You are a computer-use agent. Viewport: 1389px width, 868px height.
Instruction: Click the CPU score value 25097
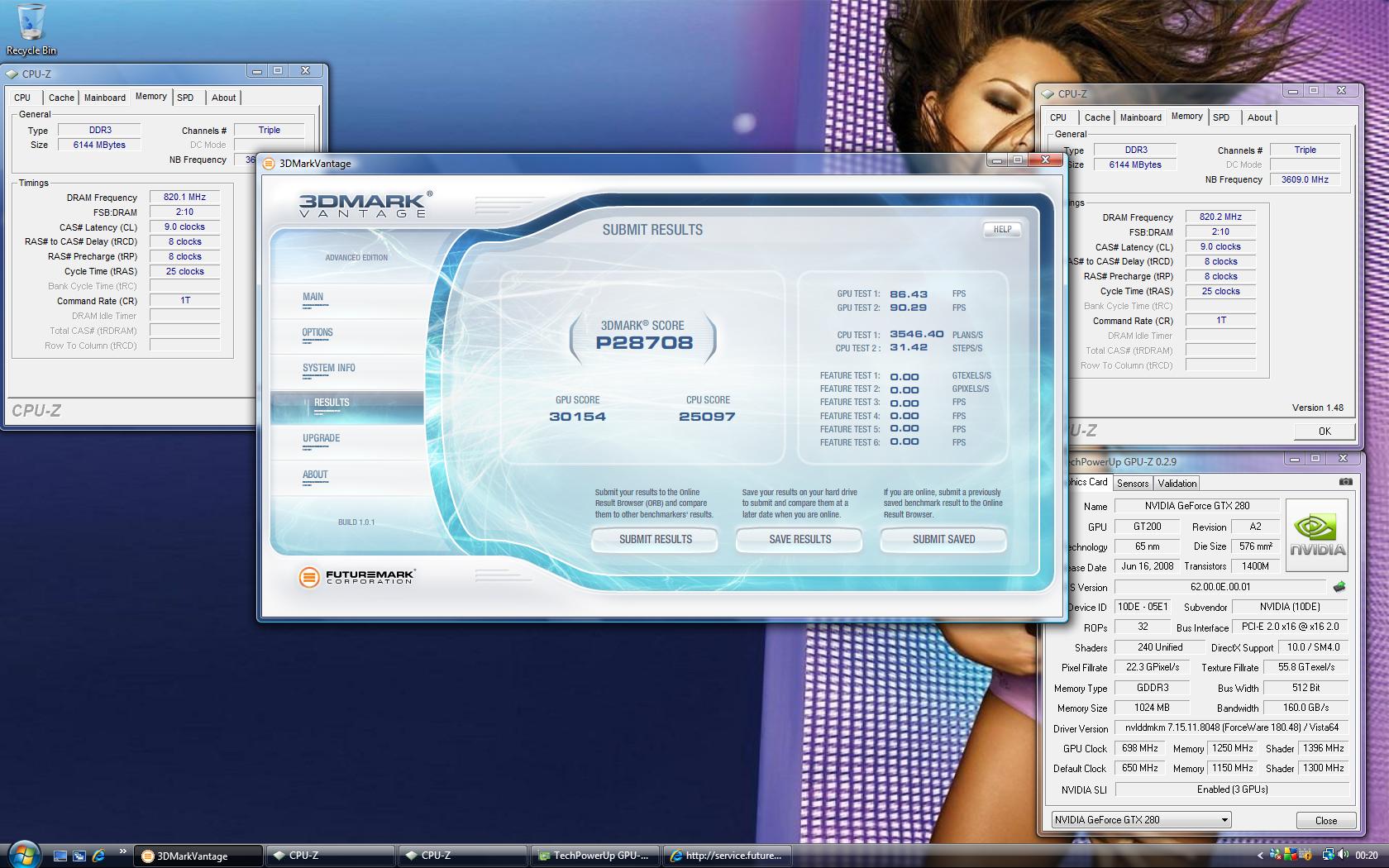click(707, 417)
